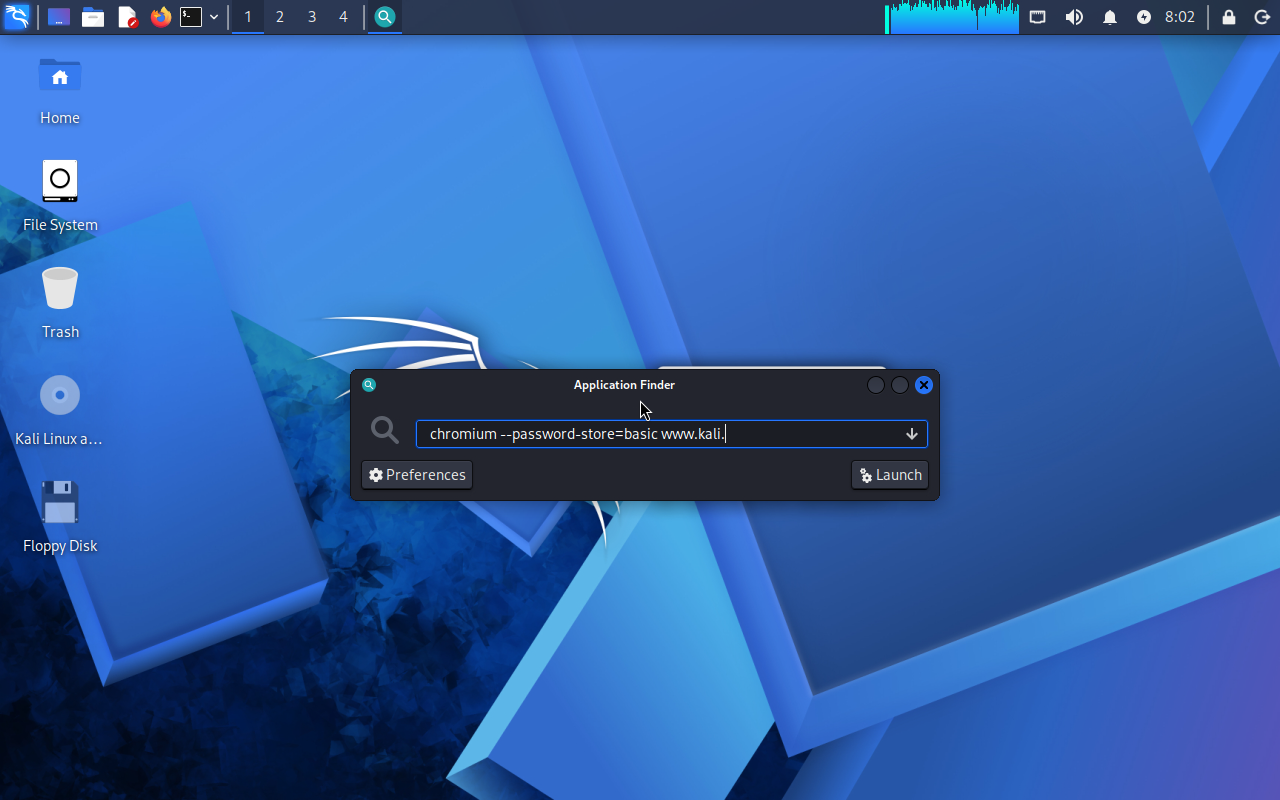This screenshot has width=1280, height=800.
Task: Open the Kali applications menu
Action: [x=17, y=17]
